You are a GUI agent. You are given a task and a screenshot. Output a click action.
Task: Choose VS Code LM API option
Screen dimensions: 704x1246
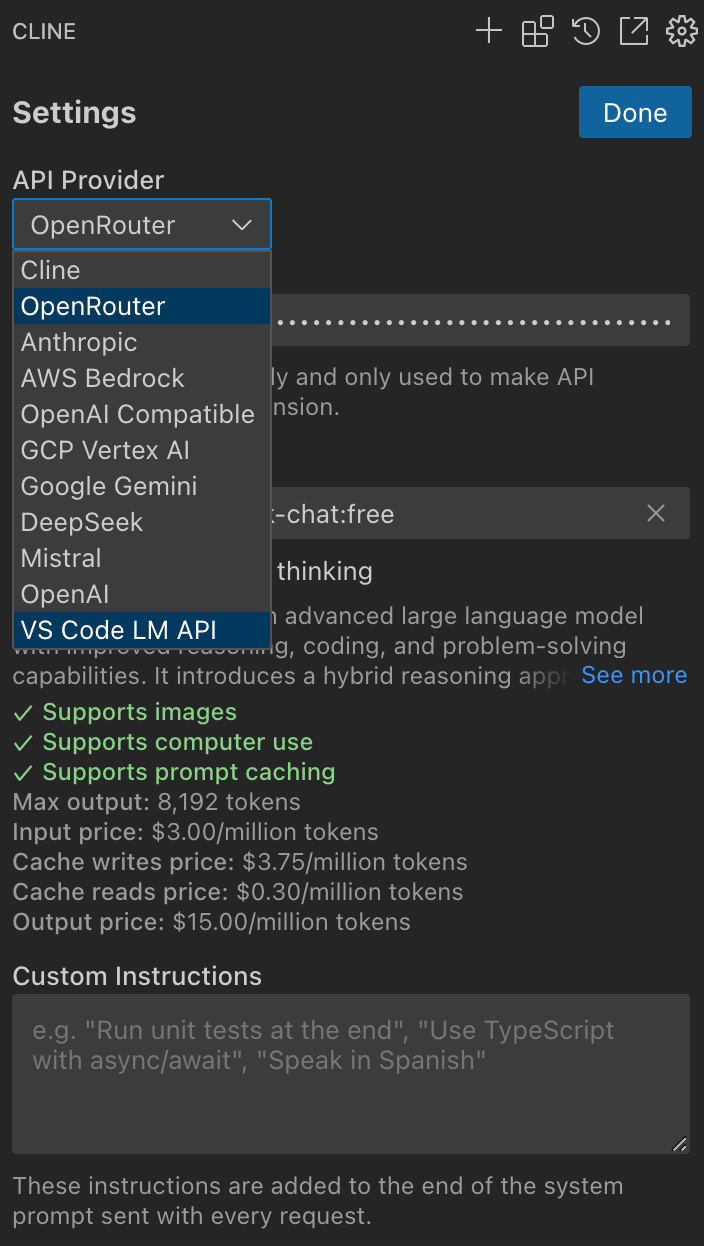click(119, 630)
